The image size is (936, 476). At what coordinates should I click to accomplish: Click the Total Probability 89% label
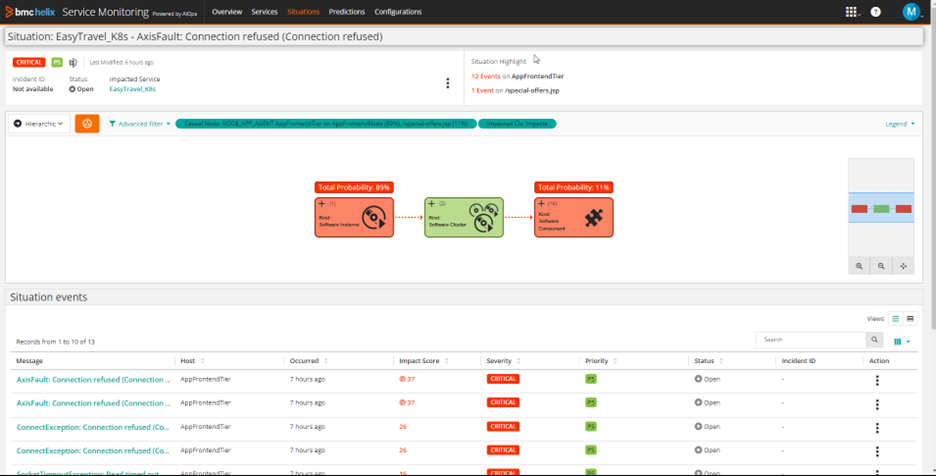pos(354,188)
